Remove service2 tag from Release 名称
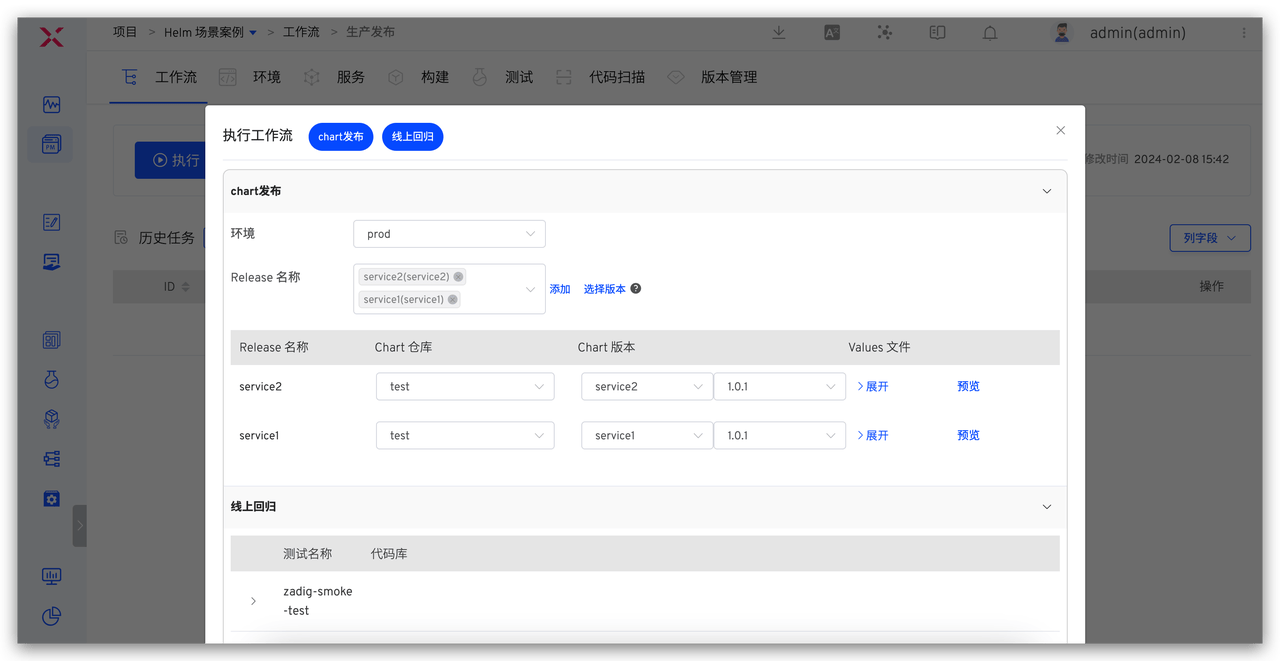 pos(458,277)
